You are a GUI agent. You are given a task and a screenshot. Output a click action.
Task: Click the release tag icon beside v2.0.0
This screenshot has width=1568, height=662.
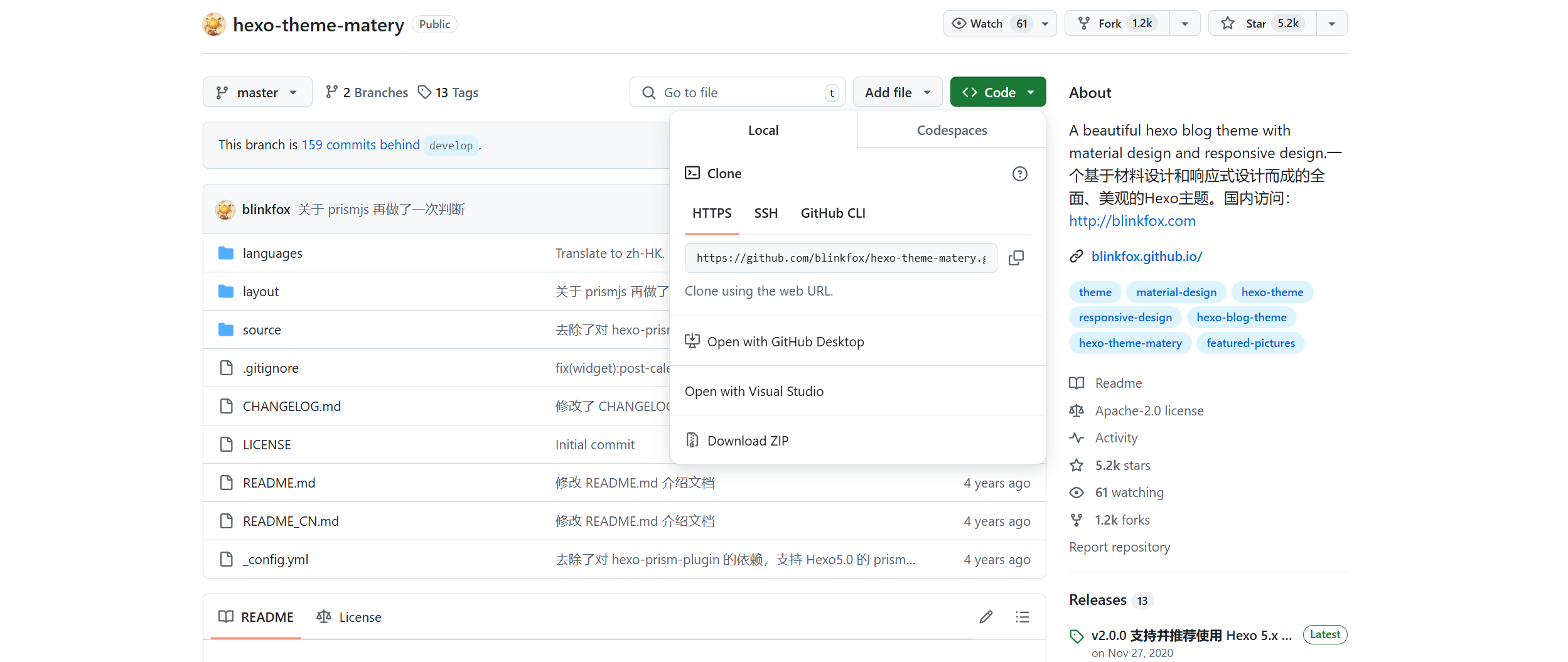click(x=1077, y=636)
